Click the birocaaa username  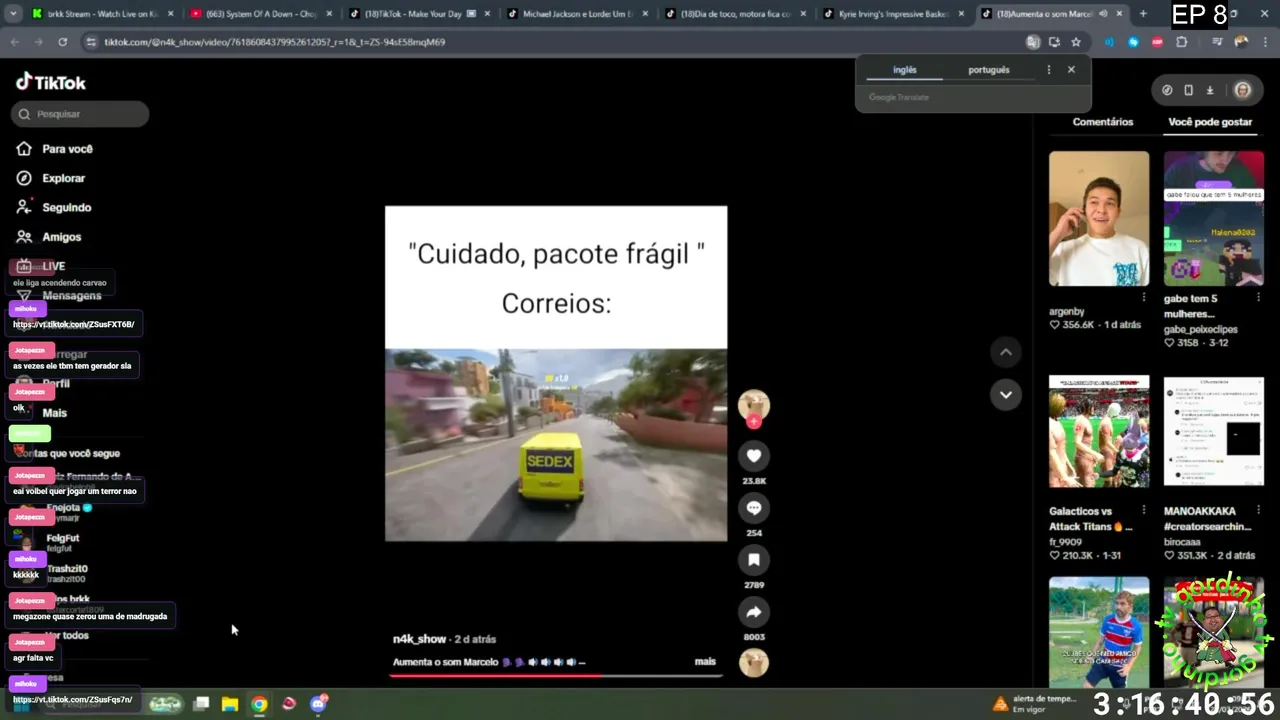coord(1182,542)
